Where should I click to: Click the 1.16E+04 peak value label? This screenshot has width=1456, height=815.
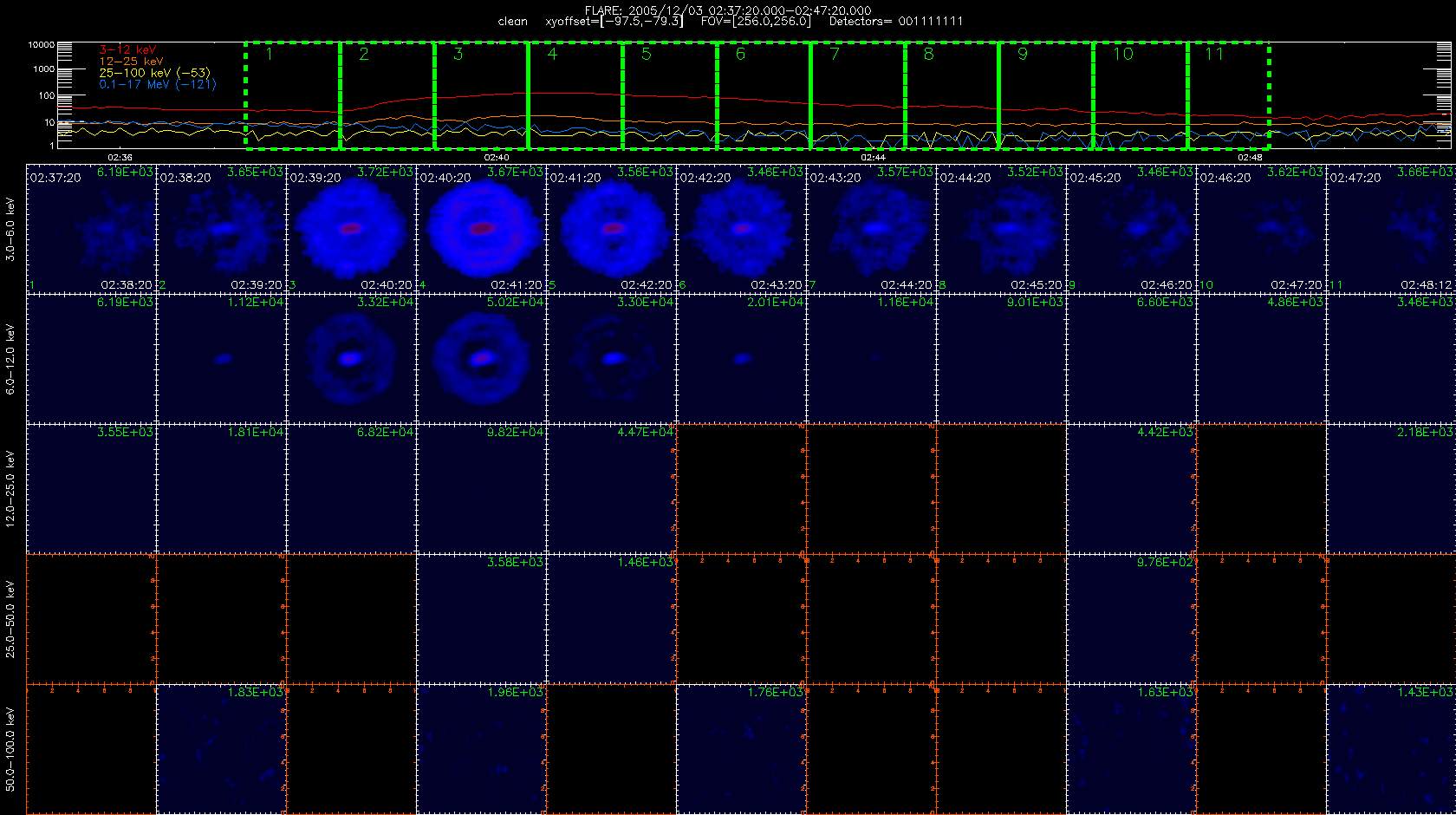[x=905, y=303]
